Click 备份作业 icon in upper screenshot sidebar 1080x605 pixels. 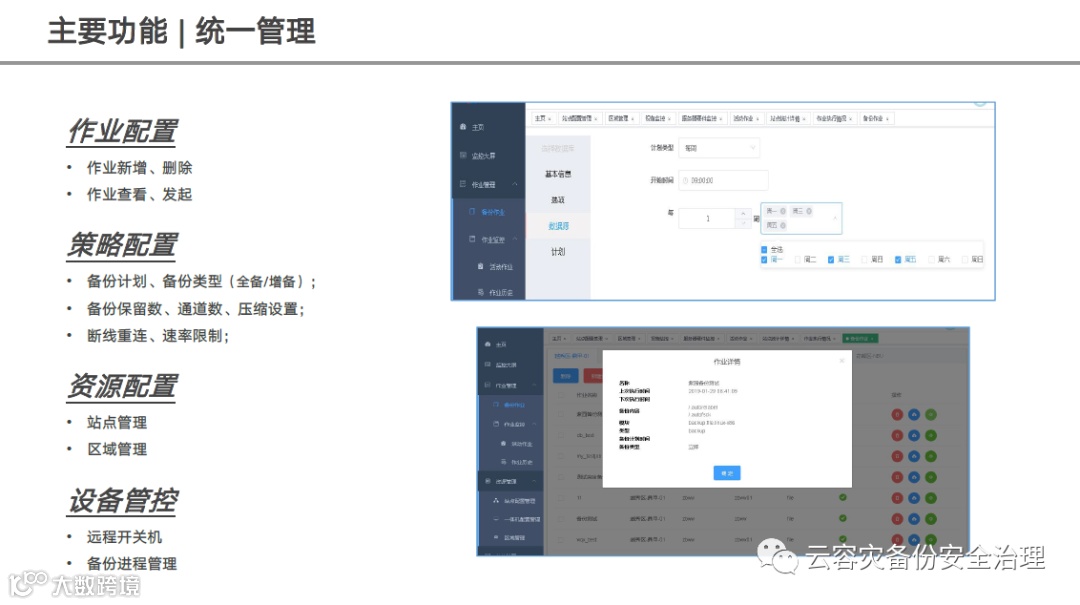pyautogui.click(x=472, y=212)
